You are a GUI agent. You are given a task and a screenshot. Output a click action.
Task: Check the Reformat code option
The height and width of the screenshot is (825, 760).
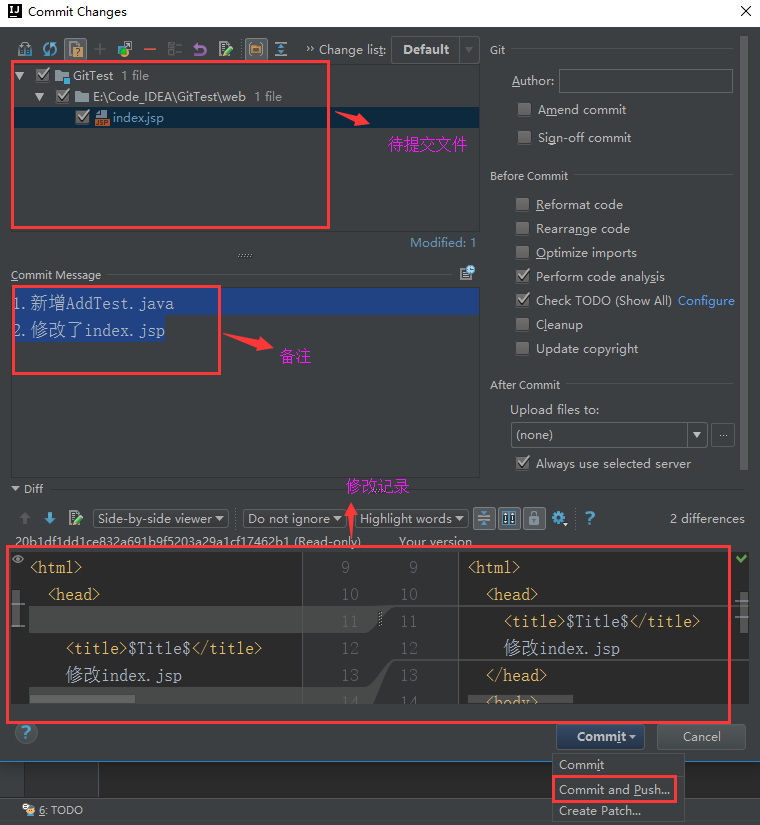click(x=522, y=204)
